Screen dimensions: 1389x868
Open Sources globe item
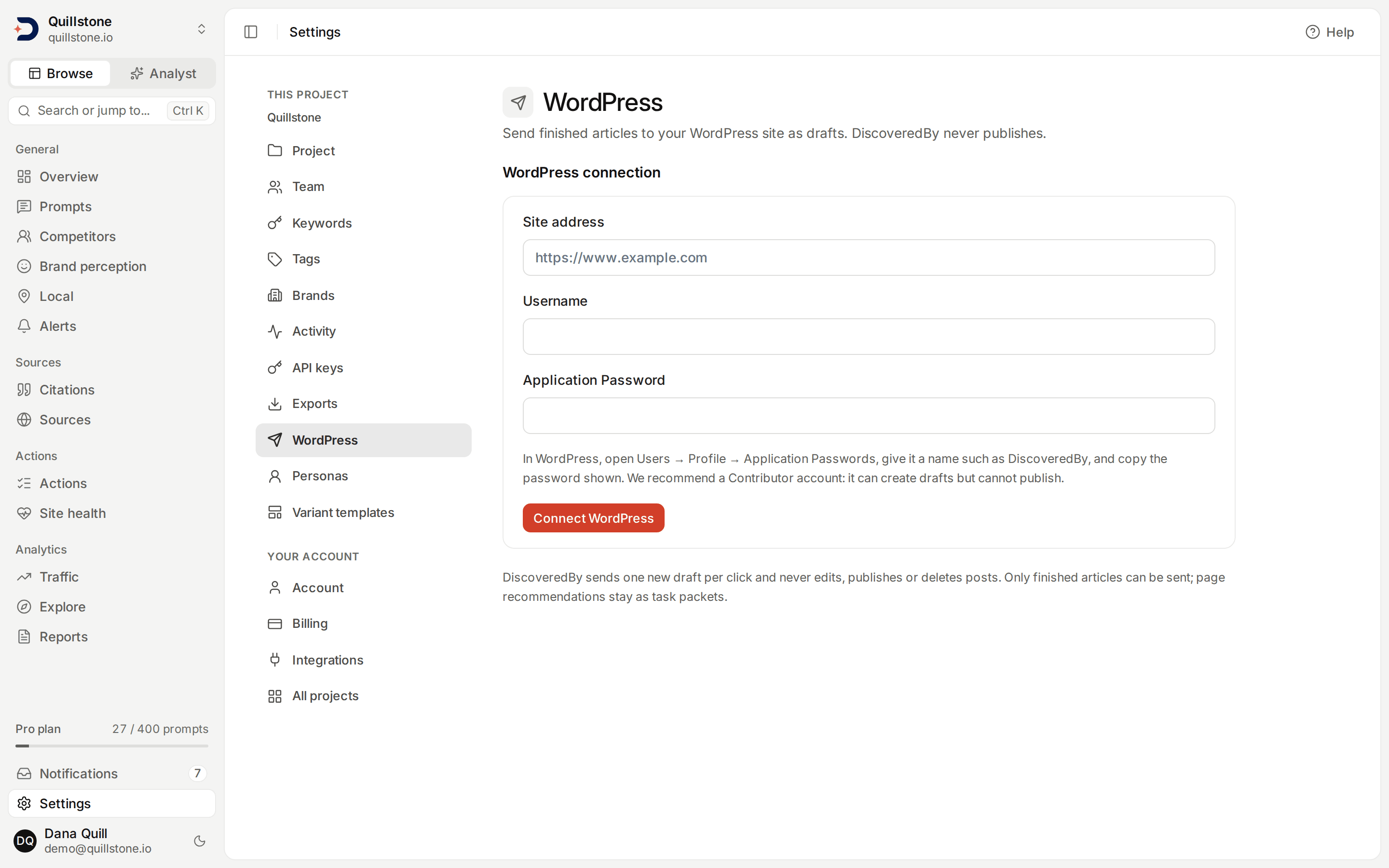(x=112, y=420)
